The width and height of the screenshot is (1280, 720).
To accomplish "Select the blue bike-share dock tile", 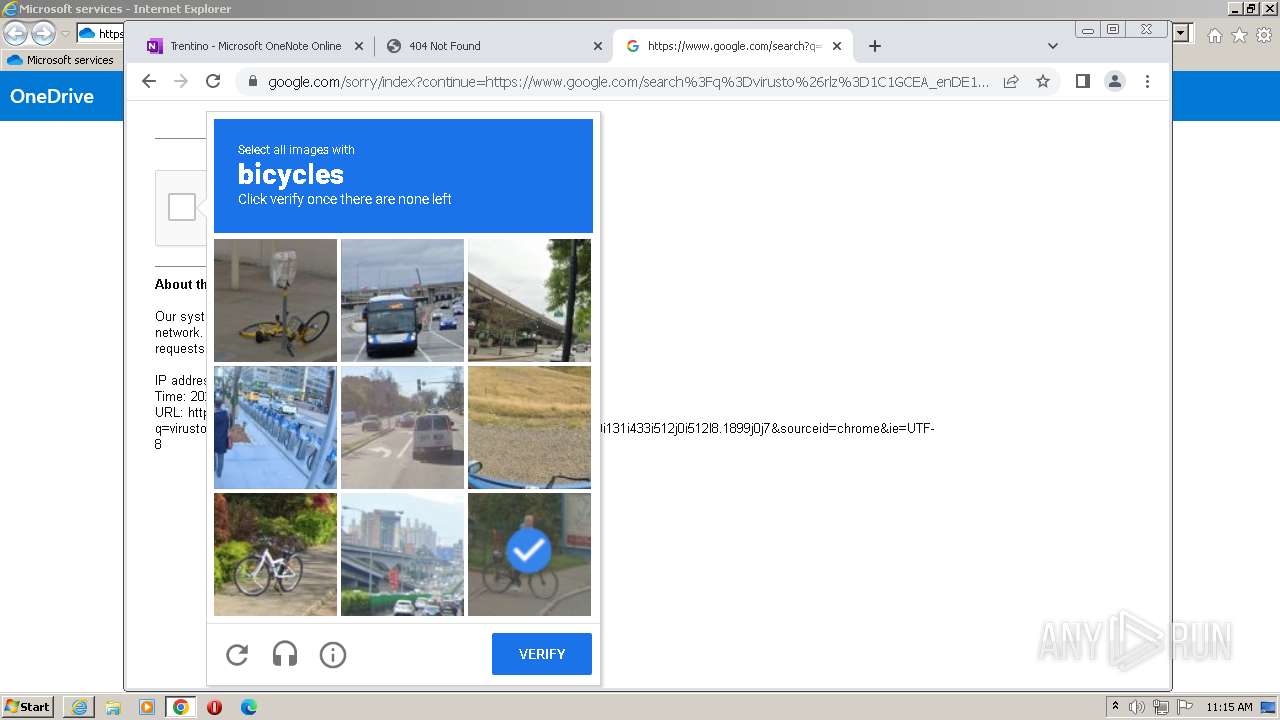I will coord(275,427).
